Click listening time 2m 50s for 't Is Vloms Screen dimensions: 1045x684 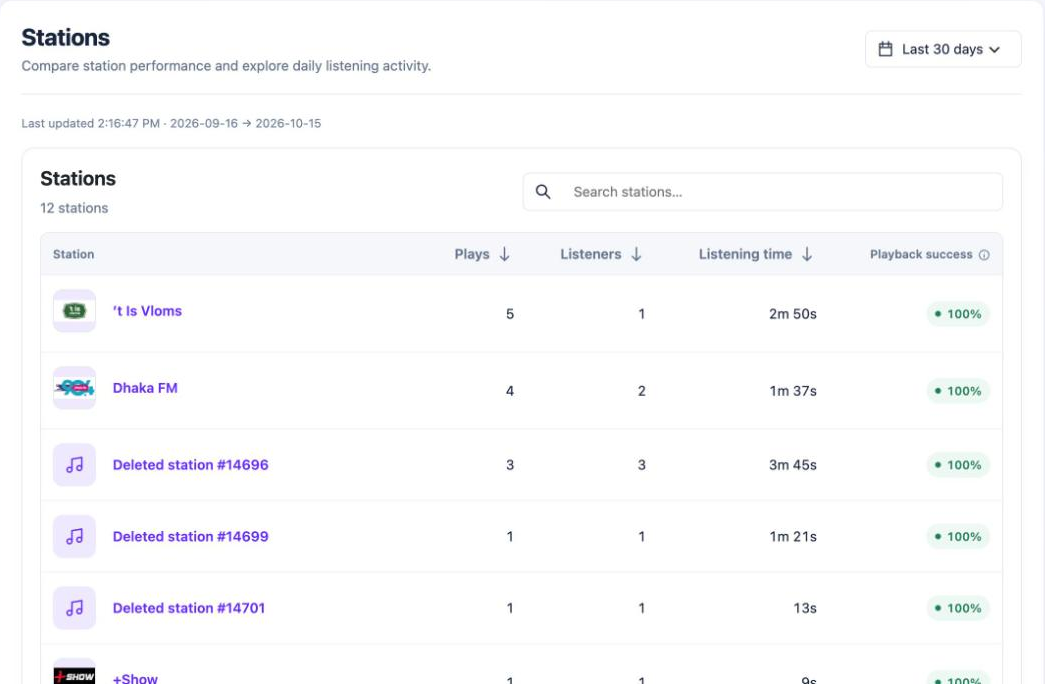792,314
